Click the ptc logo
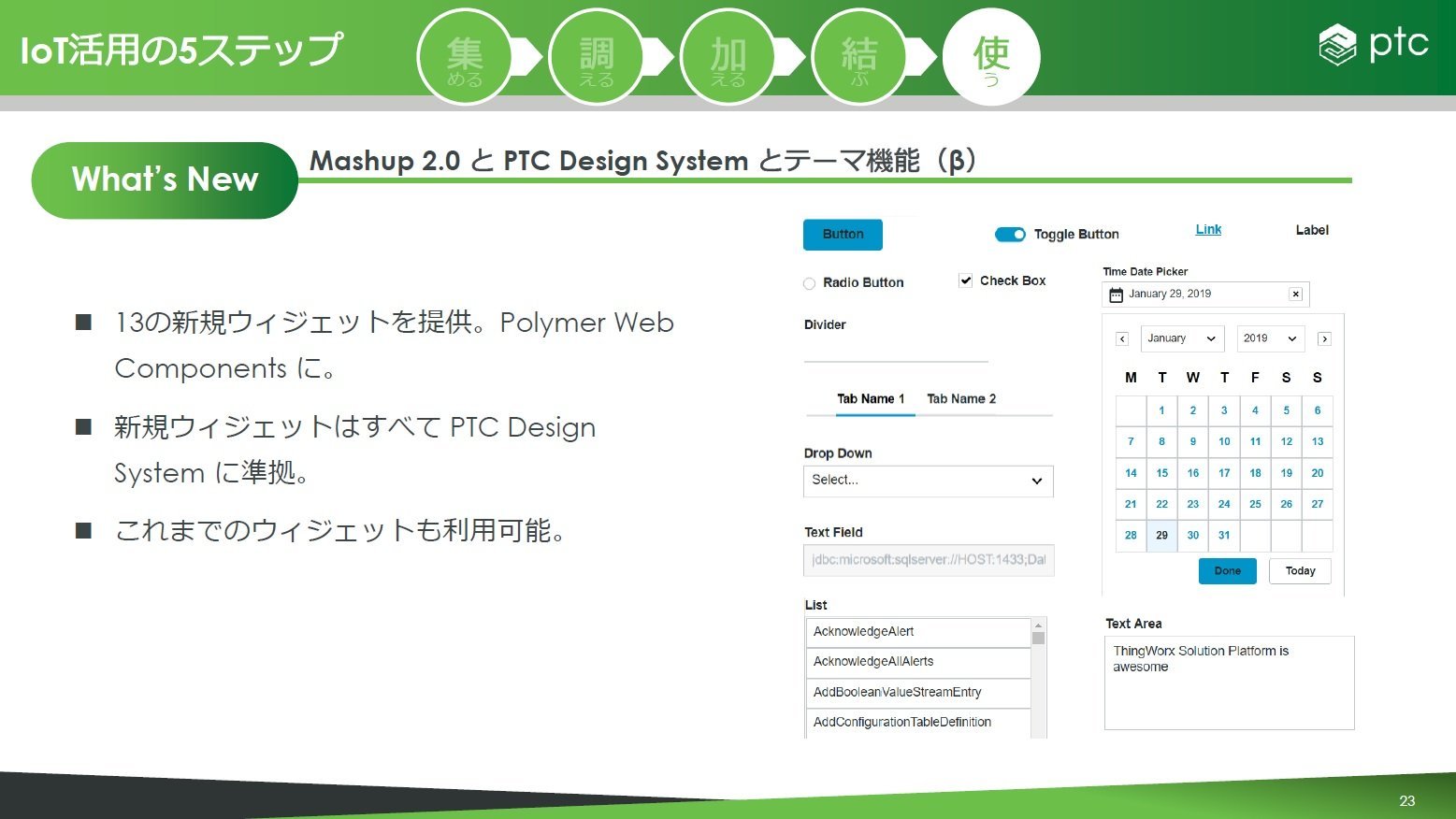Screen dimensions: 1456x819 click(1374, 44)
